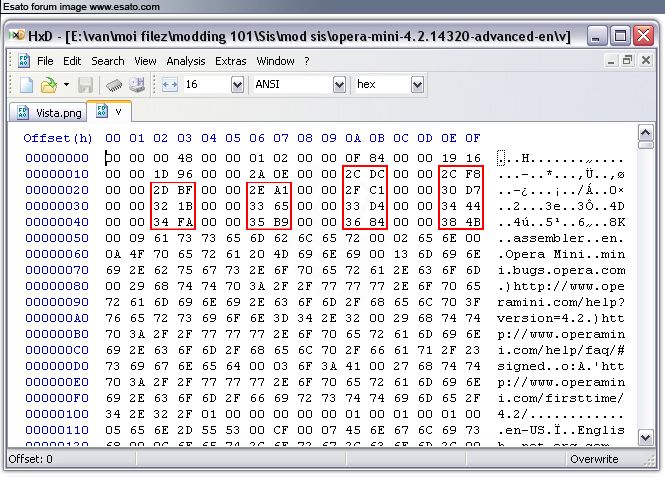Click decoded text '.en-US.Ï..Englis'
665x477 pixels.
pyautogui.click(x=561, y=430)
